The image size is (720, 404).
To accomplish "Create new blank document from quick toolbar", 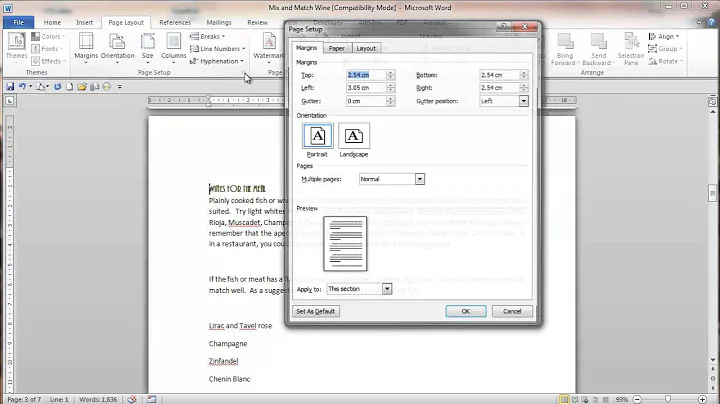I will click(x=69, y=86).
